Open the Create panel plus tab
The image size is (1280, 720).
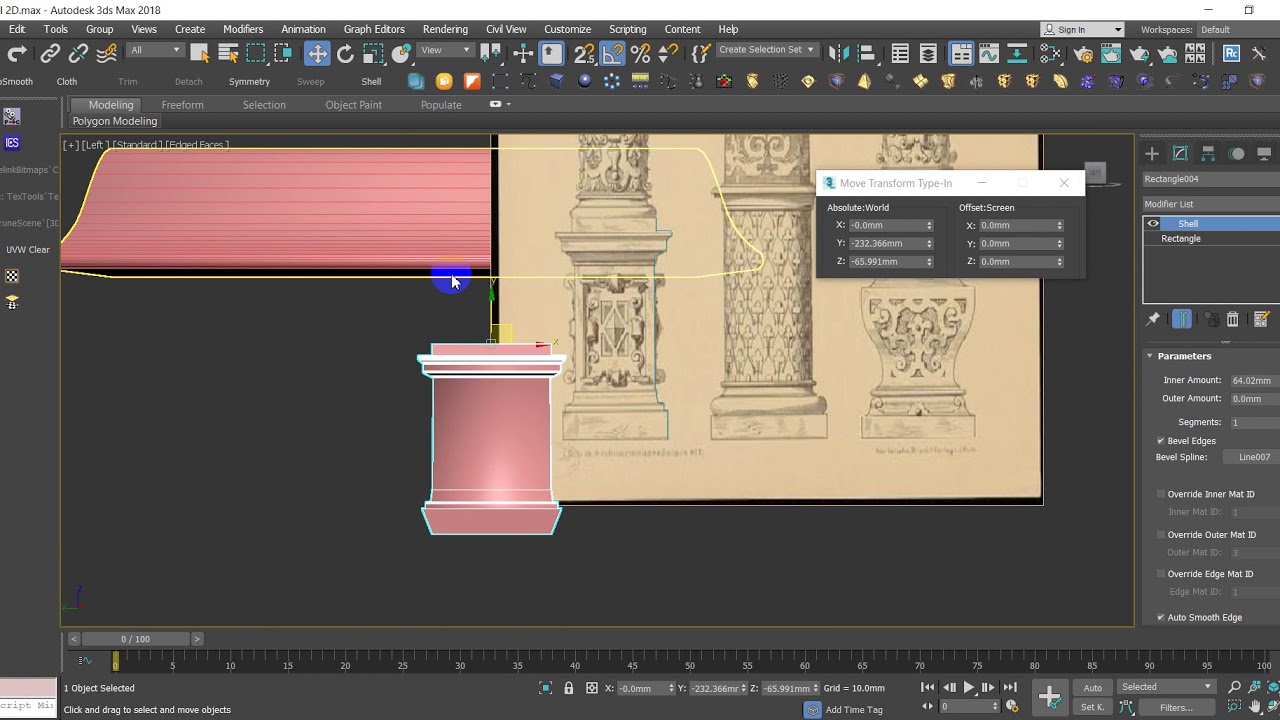(x=1152, y=153)
